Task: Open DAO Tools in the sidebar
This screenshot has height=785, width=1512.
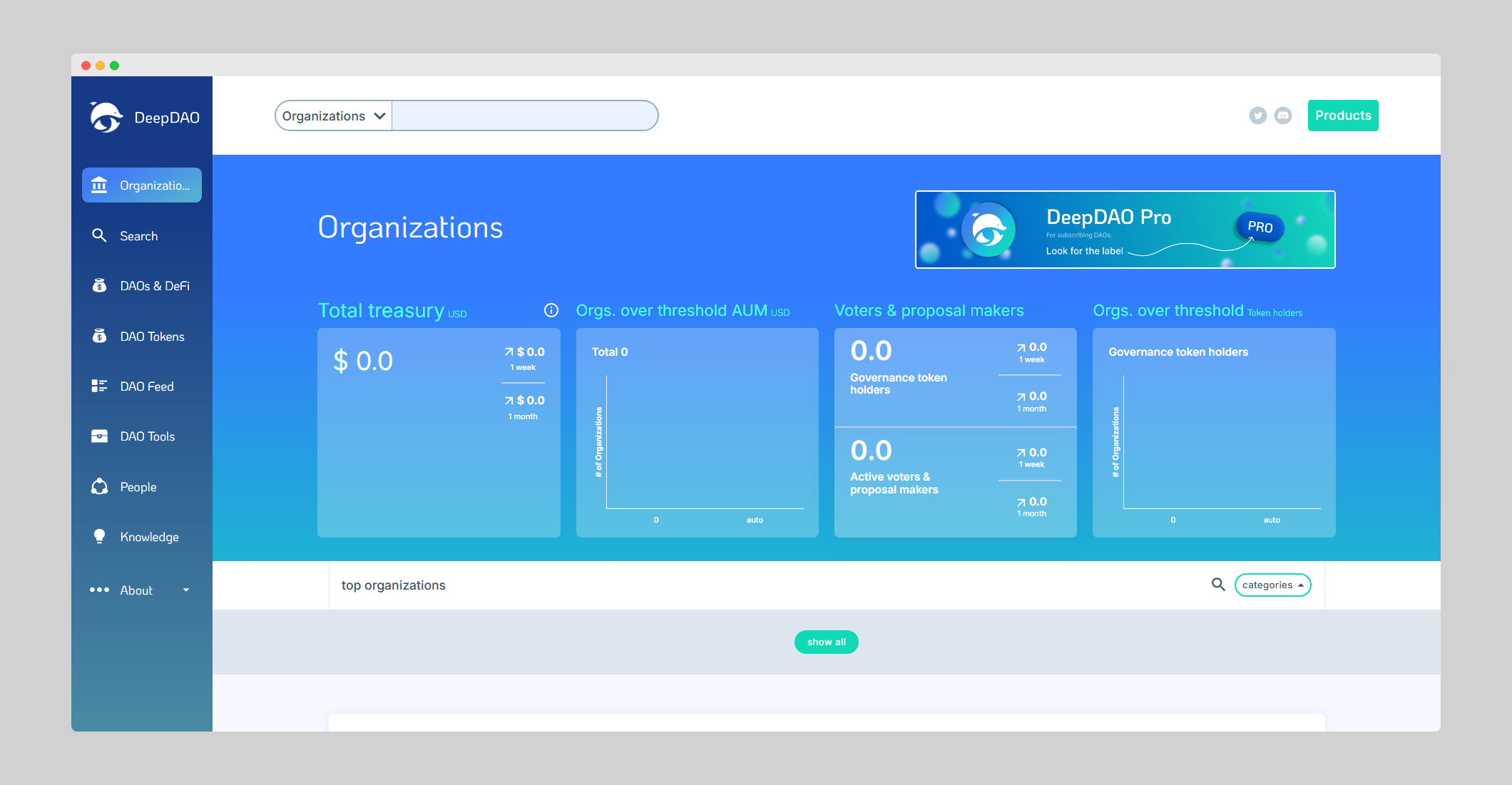Action: pos(142,436)
